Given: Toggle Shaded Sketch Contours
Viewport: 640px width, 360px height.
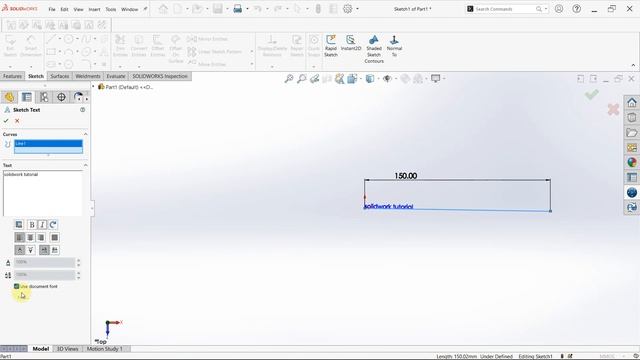Looking at the screenshot, I should (374, 49).
